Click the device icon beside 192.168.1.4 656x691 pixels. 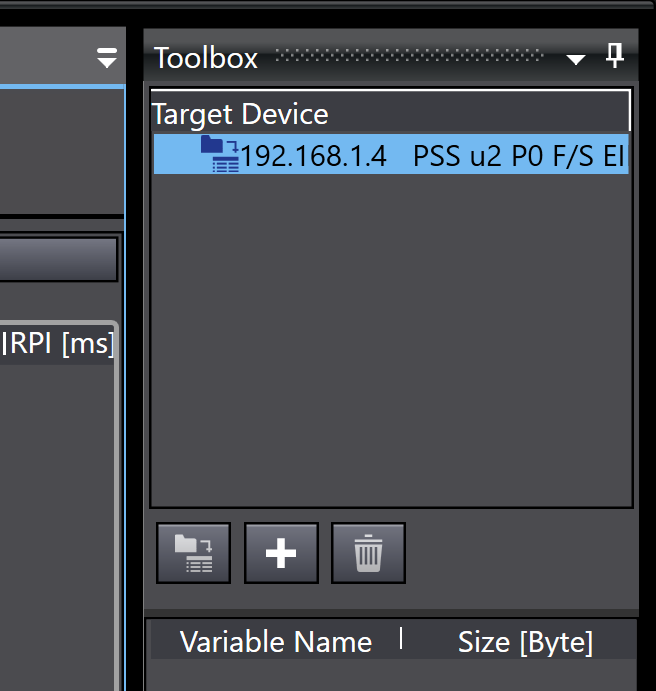219,154
